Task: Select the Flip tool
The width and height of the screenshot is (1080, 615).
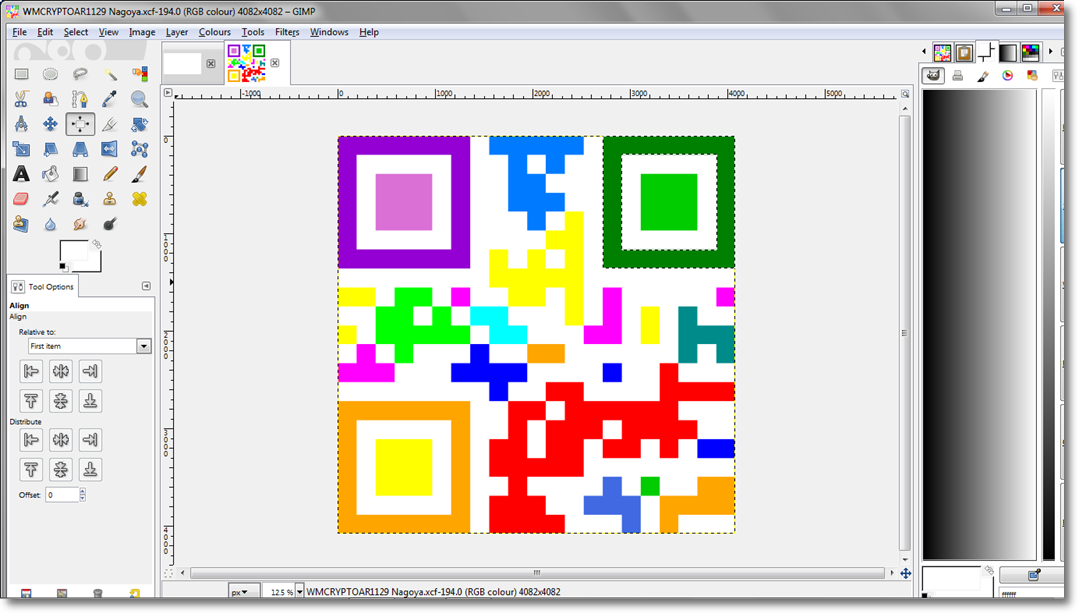Action: point(110,149)
